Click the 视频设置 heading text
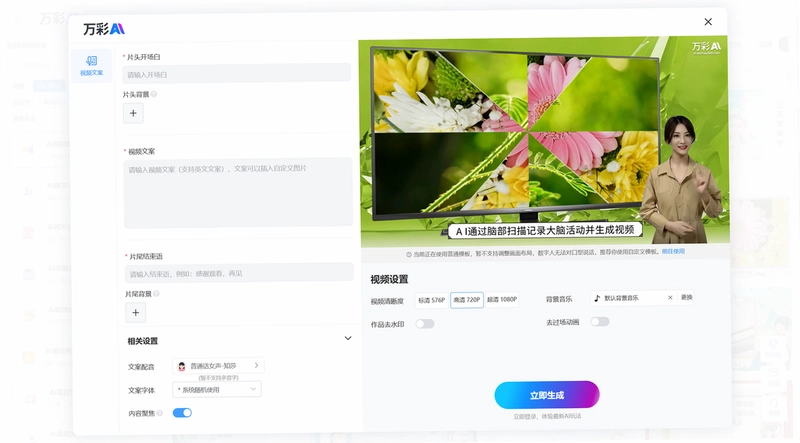This screenshot has height=443, width=800. [389, 280]
